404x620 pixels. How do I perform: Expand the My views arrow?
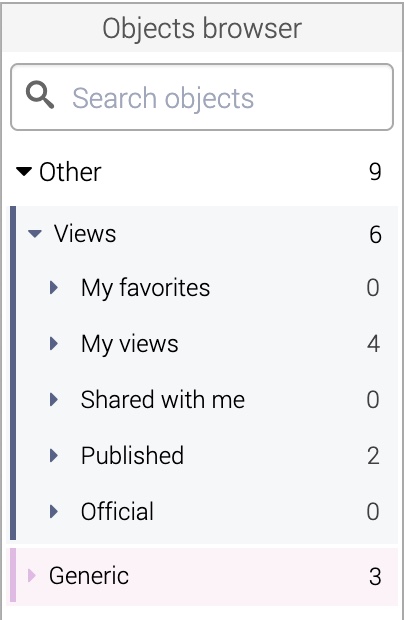tap(54, 344)
